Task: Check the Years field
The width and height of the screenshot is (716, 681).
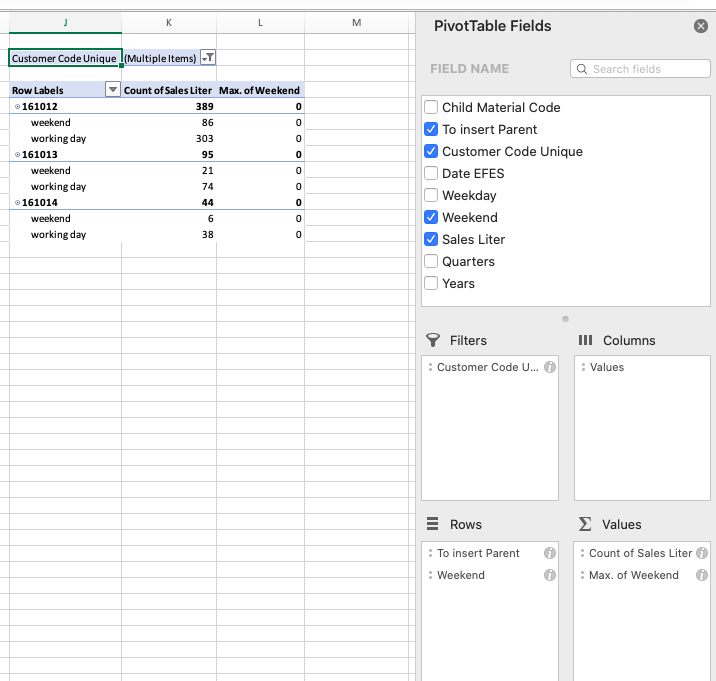Action: 431,283
